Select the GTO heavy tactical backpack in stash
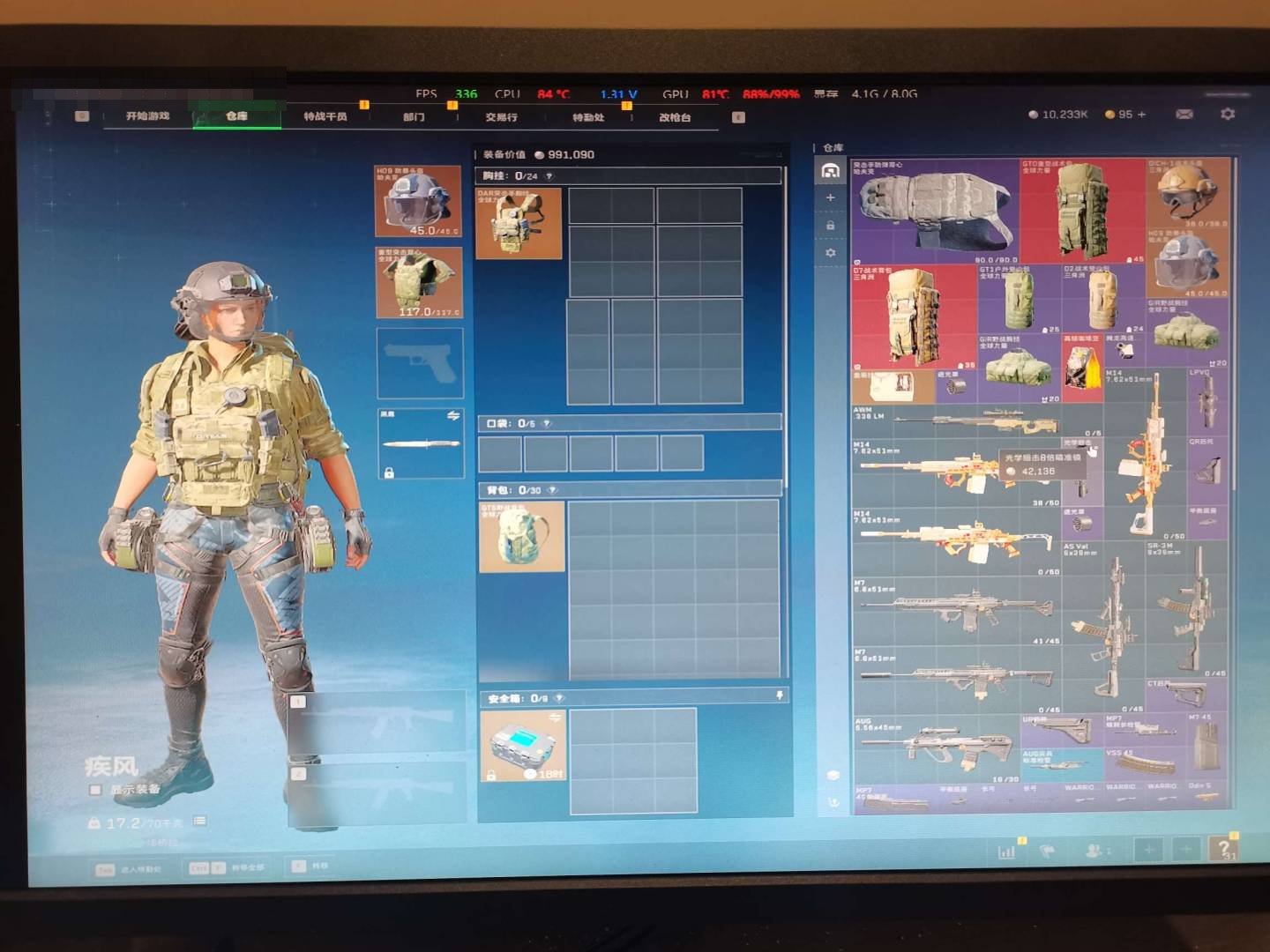The width and height of the screenshot is (1270, 952). tap(1082, 212)
